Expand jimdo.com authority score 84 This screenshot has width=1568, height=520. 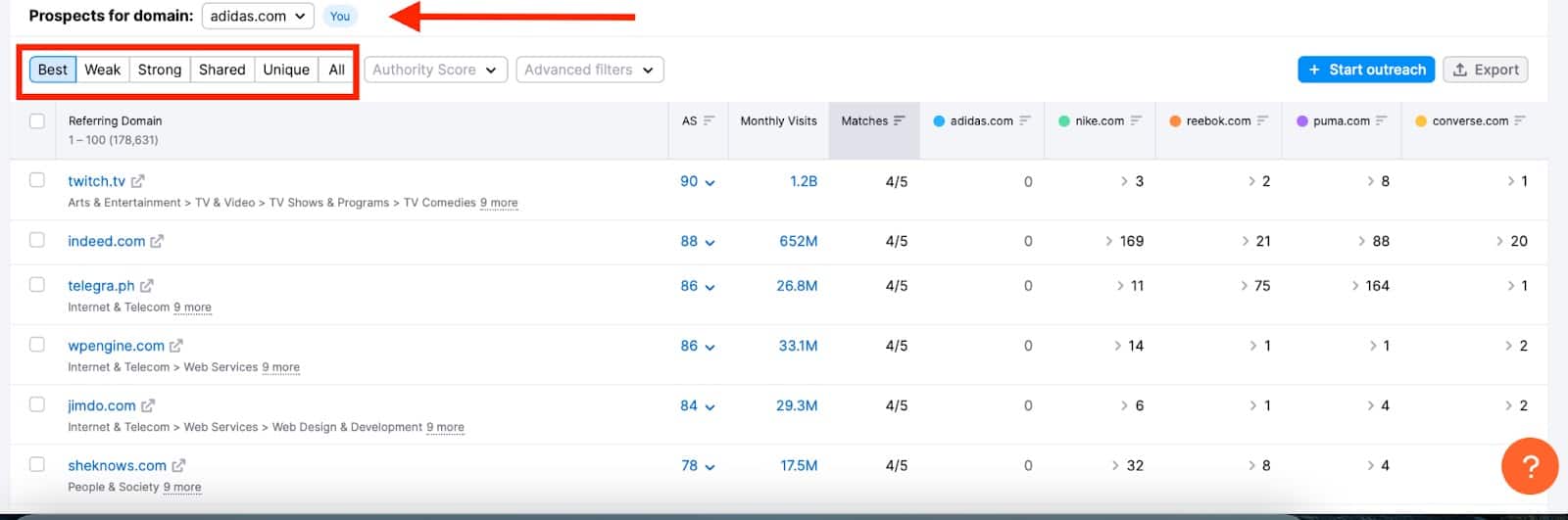[698, 405]
